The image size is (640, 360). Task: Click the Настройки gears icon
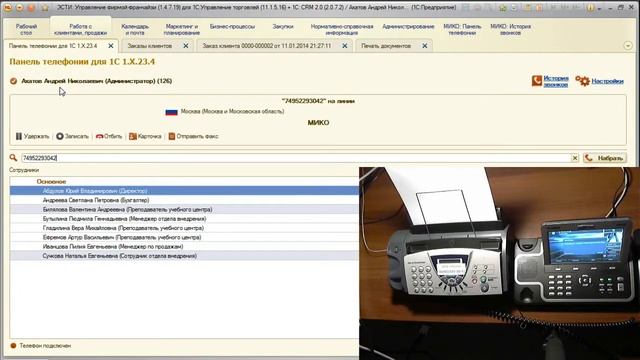pos(582,81)
